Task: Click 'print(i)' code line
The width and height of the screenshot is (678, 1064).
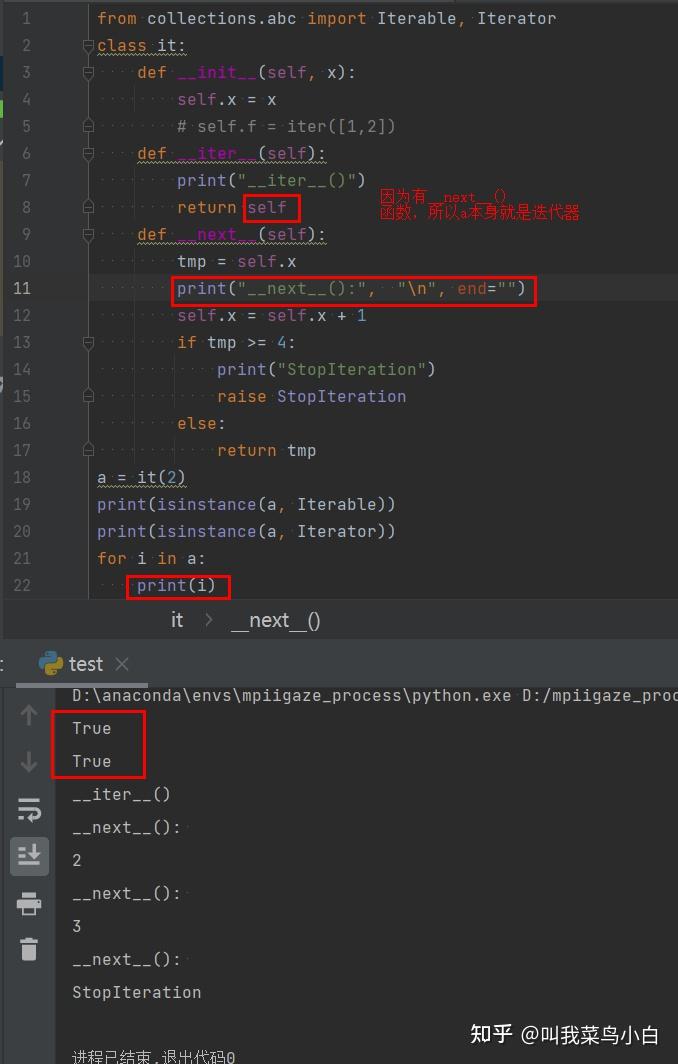Action: [176, 585]
